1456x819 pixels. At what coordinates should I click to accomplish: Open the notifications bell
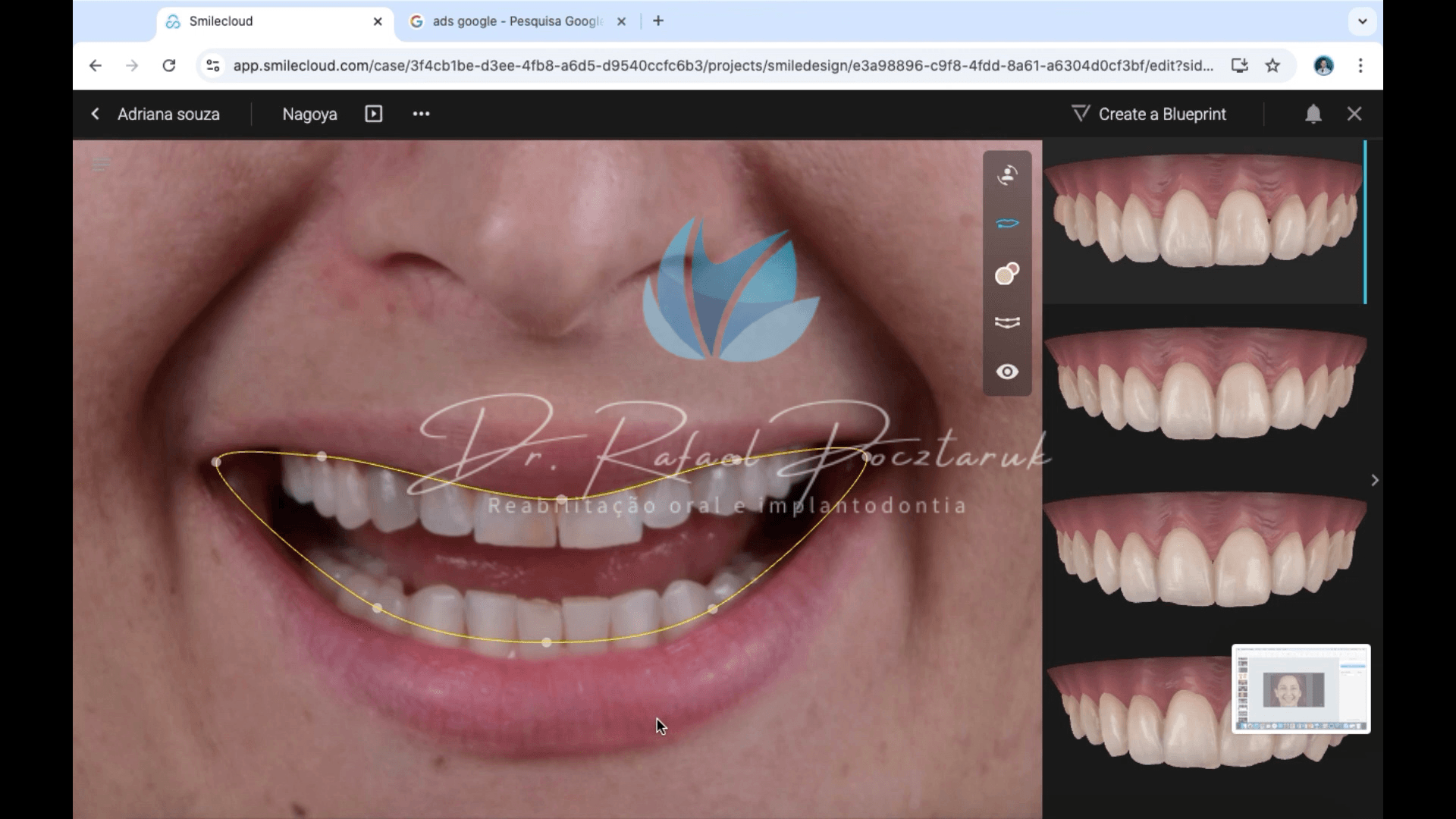[x=1313, y=115]
